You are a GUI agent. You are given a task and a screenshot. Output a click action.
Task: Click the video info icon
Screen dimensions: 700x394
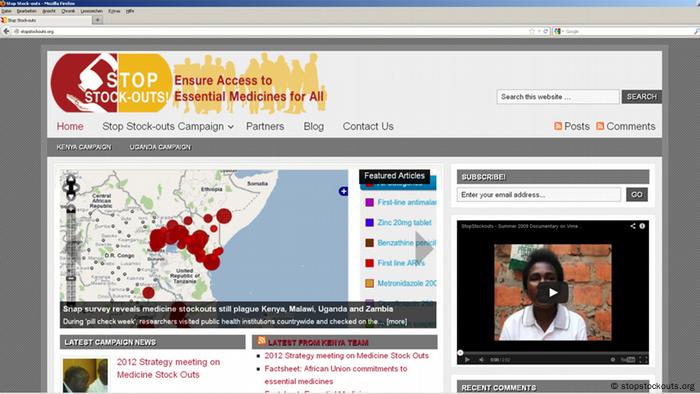[642, 226]
